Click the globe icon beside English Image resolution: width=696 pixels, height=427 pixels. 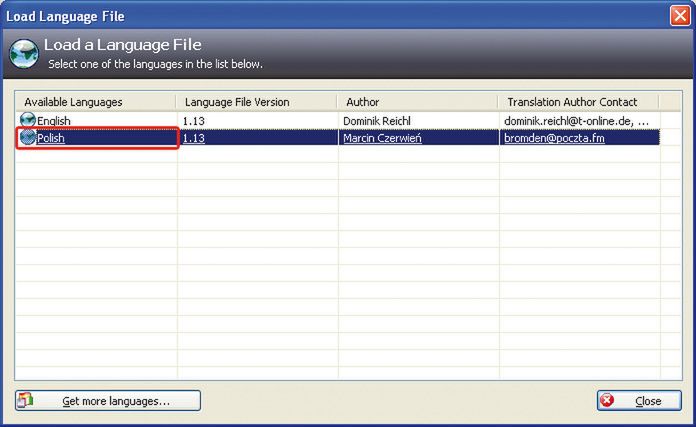pos(28,120)
